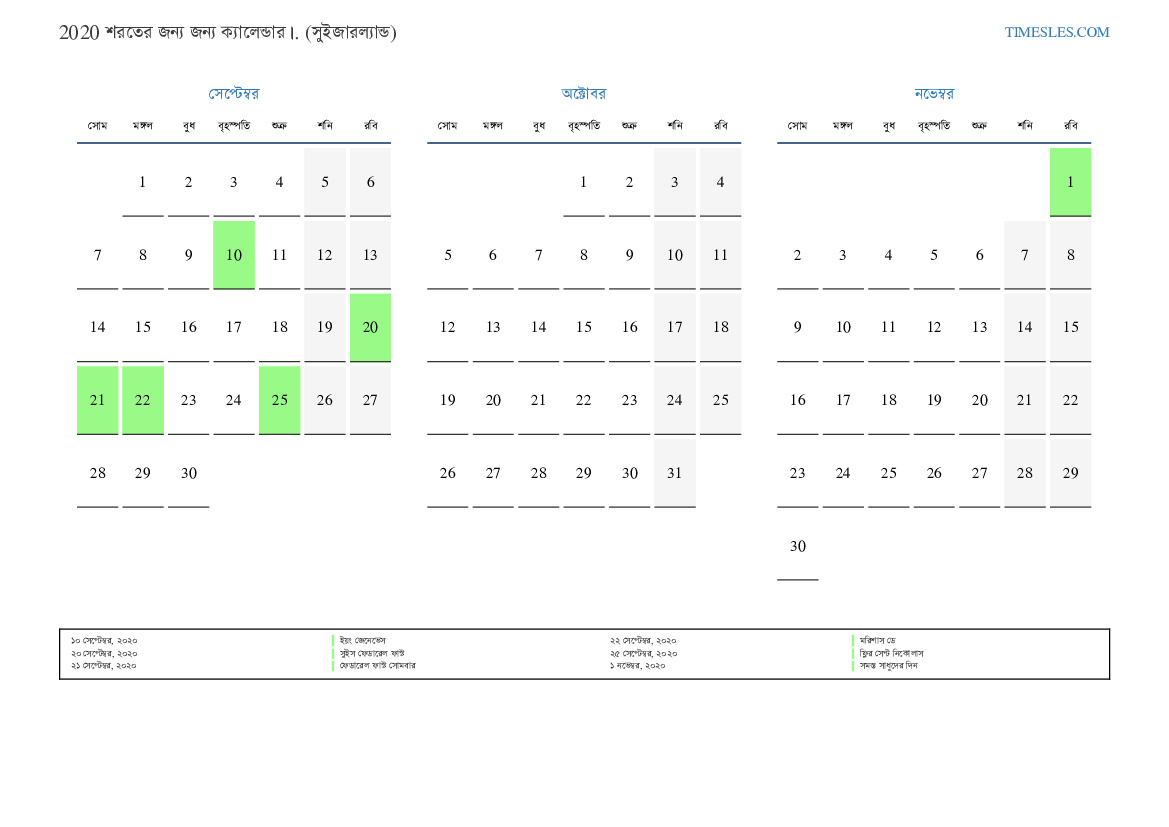Select October 31 in the calendar
Viewport: 1169px width, 827px height.
point(675,473)
